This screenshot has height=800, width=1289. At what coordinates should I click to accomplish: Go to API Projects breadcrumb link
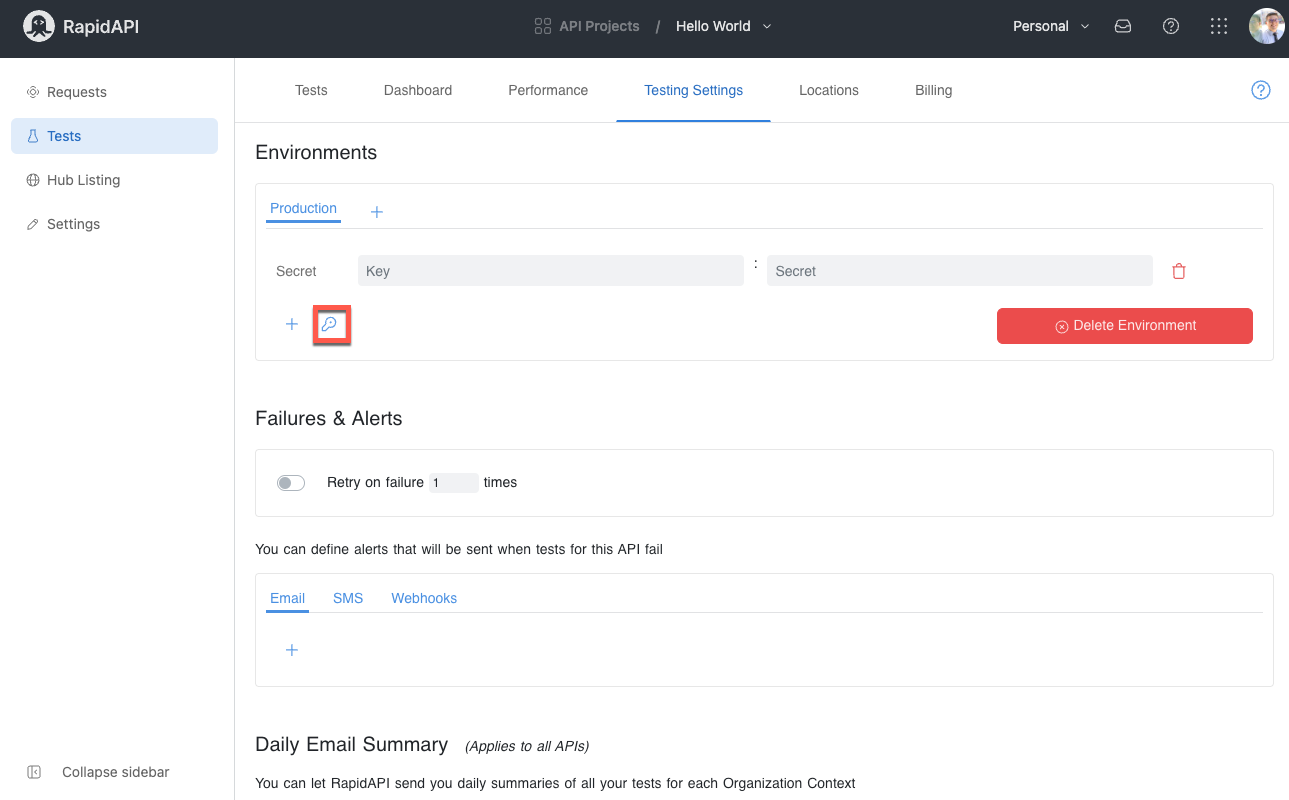pos(587,26)
